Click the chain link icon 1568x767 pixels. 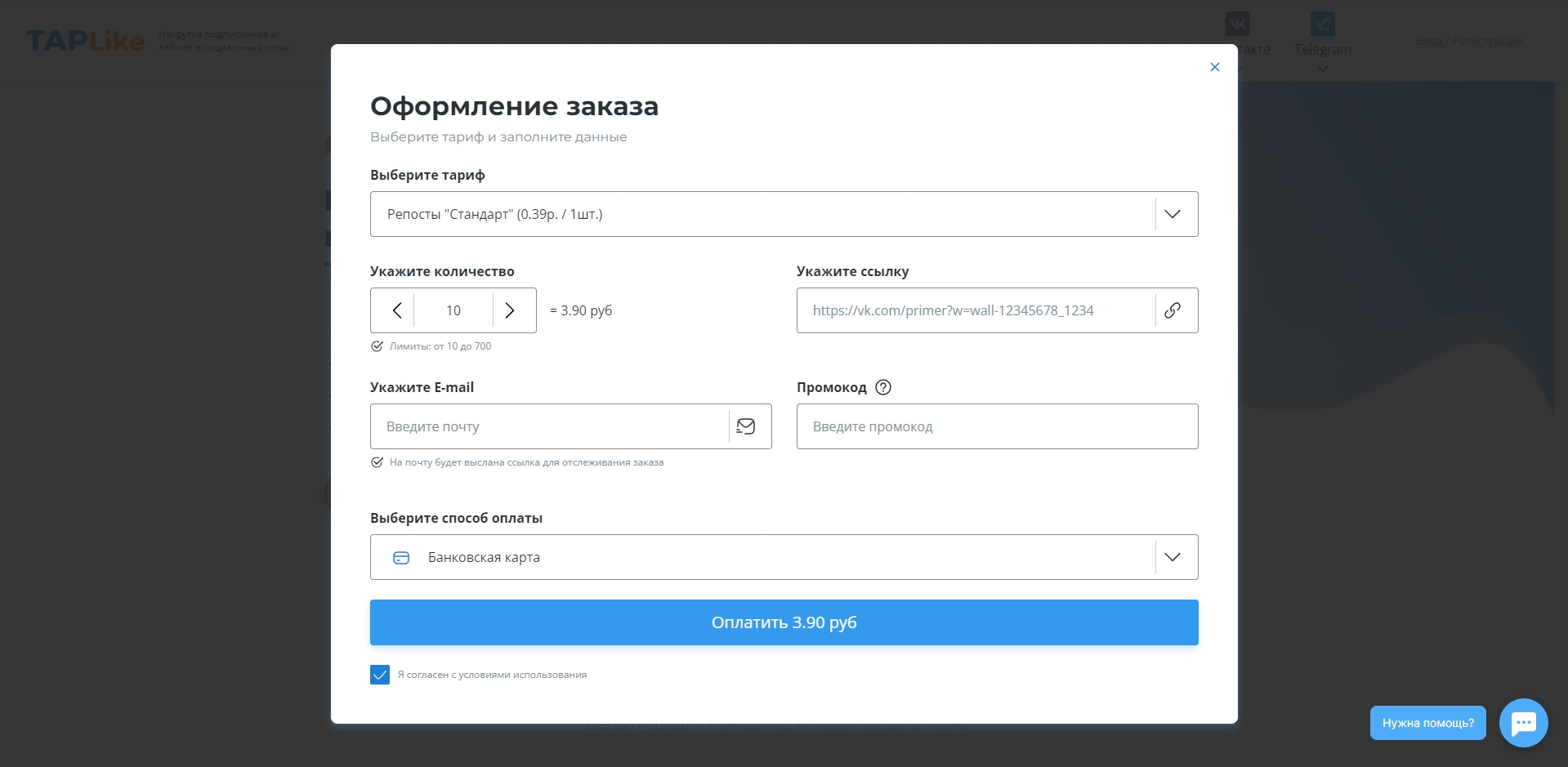coord(1173,310)
